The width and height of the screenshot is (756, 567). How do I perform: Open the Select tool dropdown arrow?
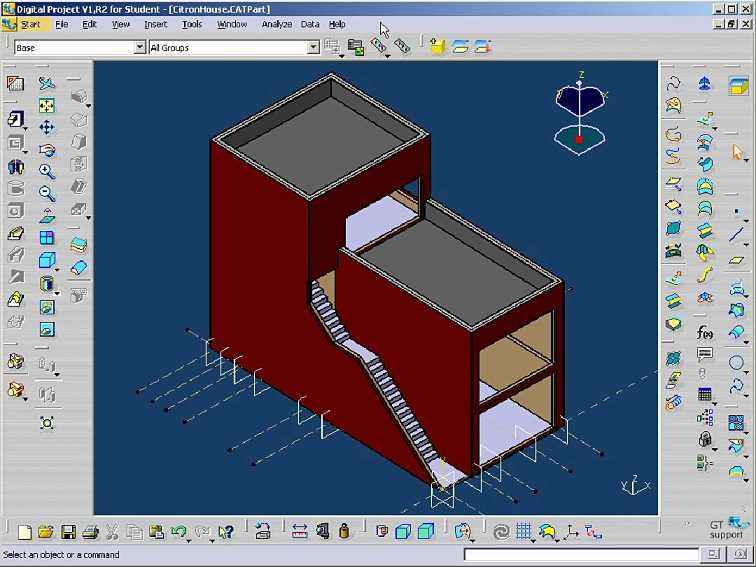click(x=747, y=161)
